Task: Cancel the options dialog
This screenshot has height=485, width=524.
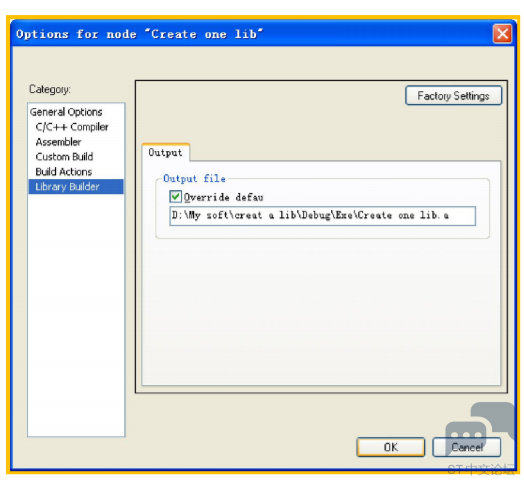Action: 467,447
